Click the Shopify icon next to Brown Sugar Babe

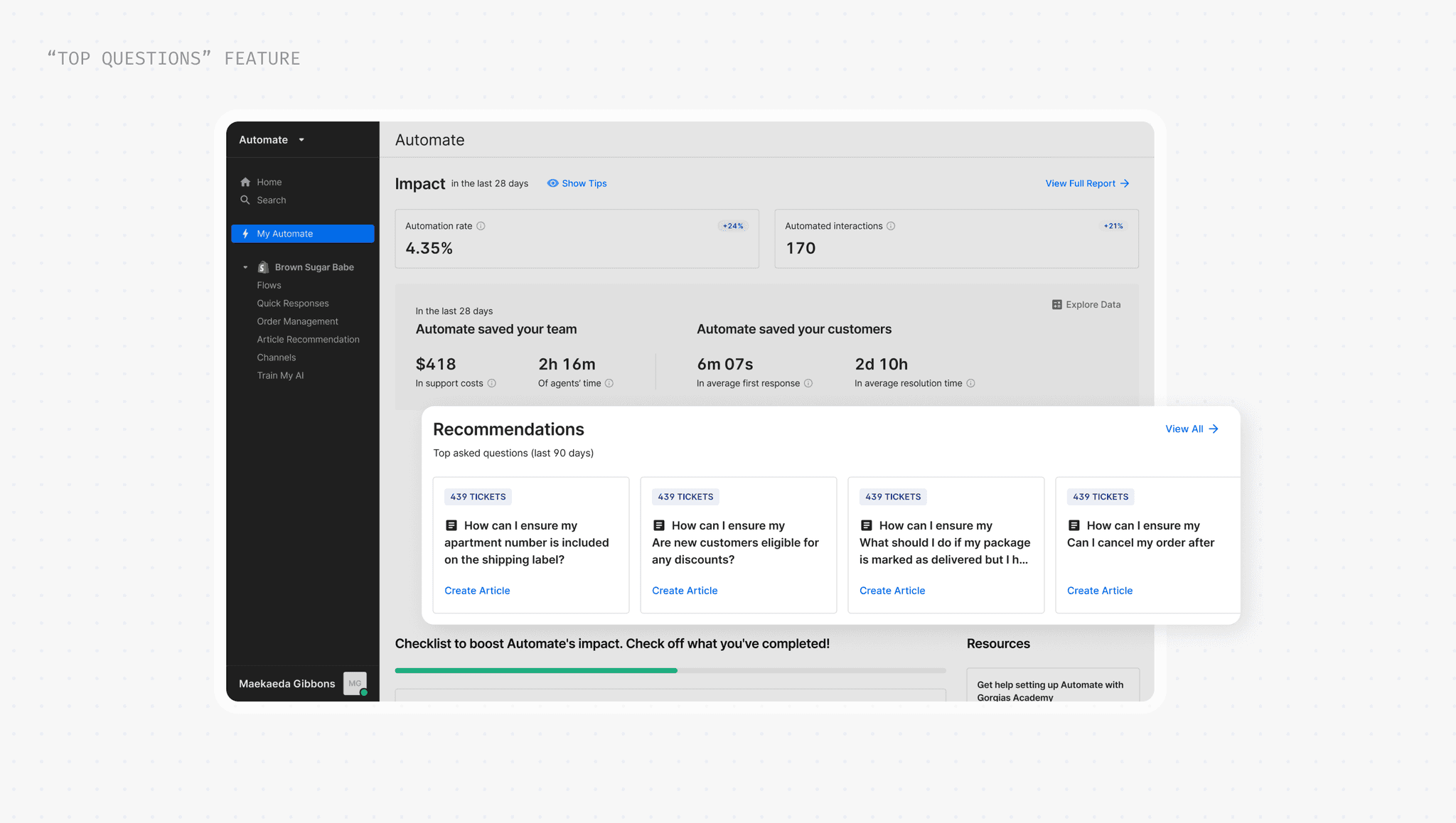coord(263,267)
